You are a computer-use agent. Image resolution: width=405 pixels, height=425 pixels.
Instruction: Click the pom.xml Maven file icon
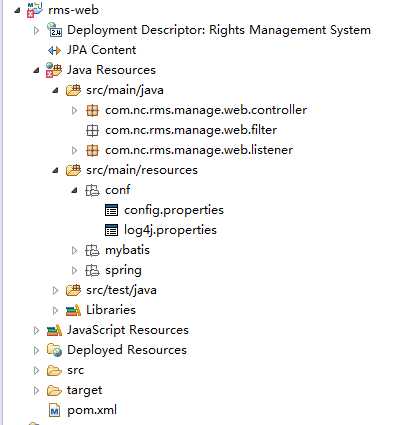pyautogui.click(x=54, y=410)
